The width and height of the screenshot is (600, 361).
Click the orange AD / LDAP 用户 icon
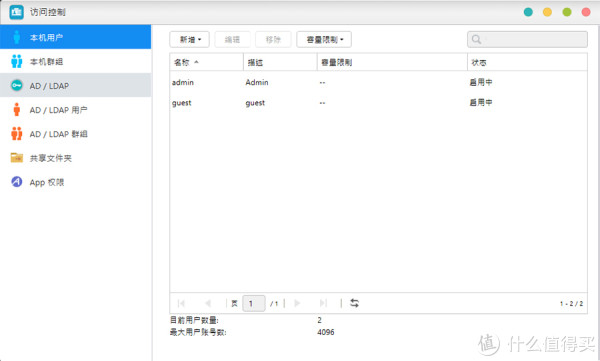16,109
